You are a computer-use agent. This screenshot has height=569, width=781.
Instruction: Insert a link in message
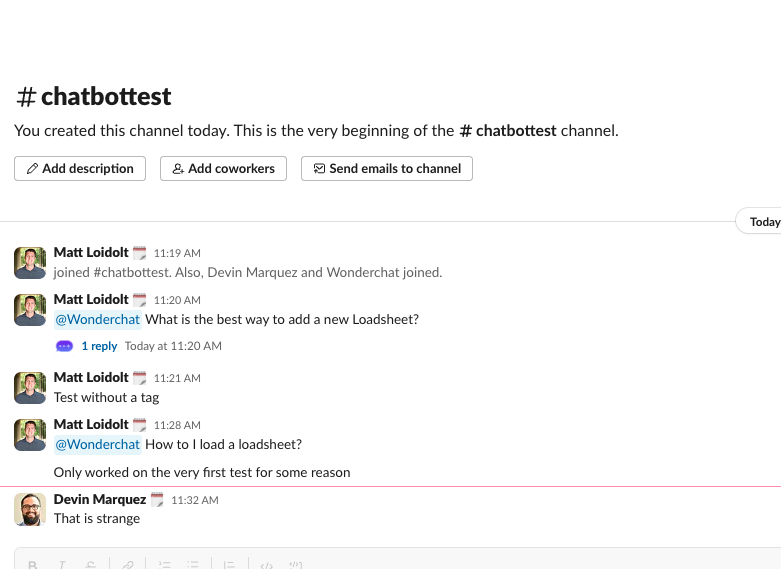pyautogui.click(x=128, y=565)
